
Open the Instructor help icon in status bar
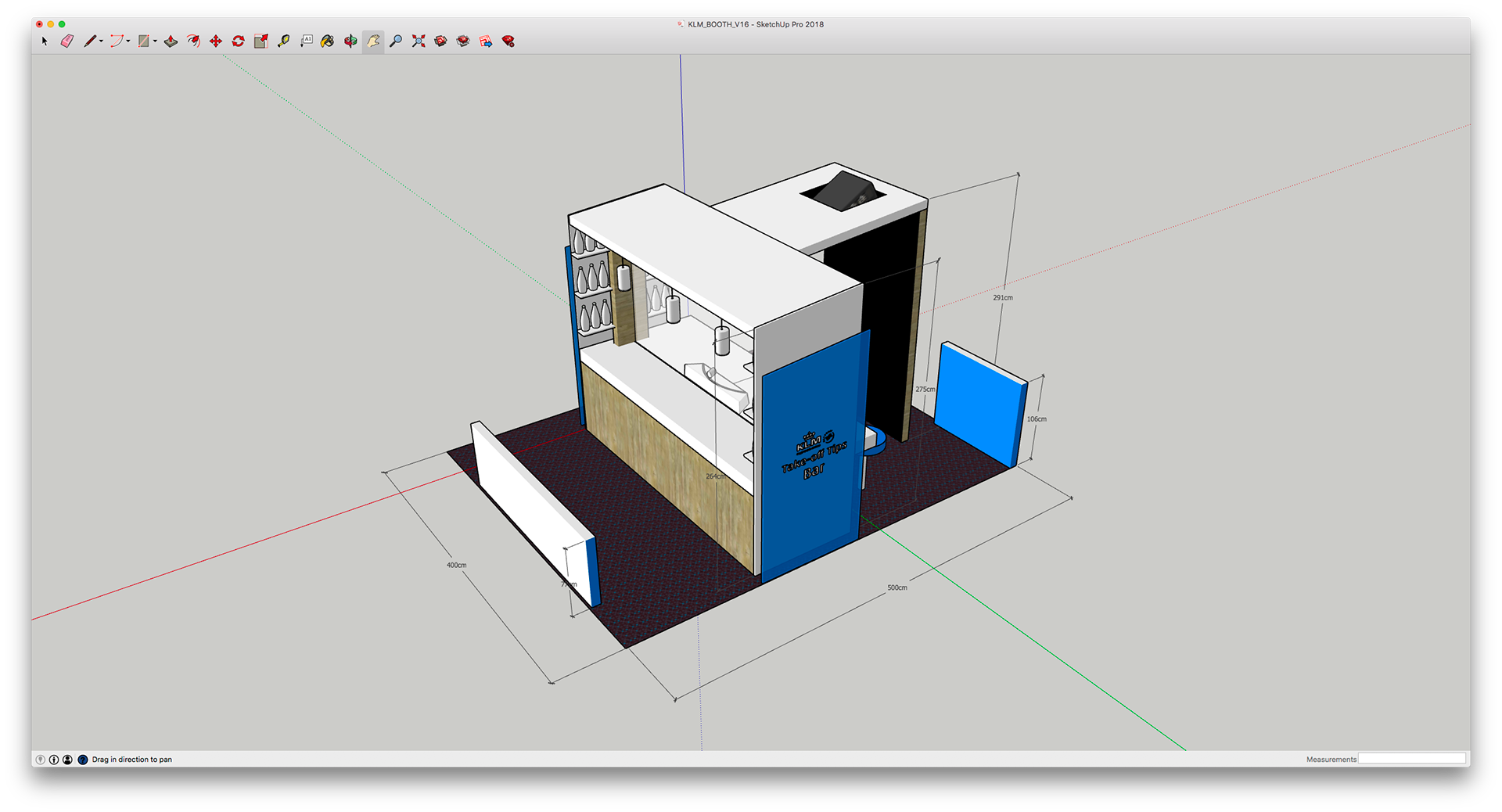83,760
